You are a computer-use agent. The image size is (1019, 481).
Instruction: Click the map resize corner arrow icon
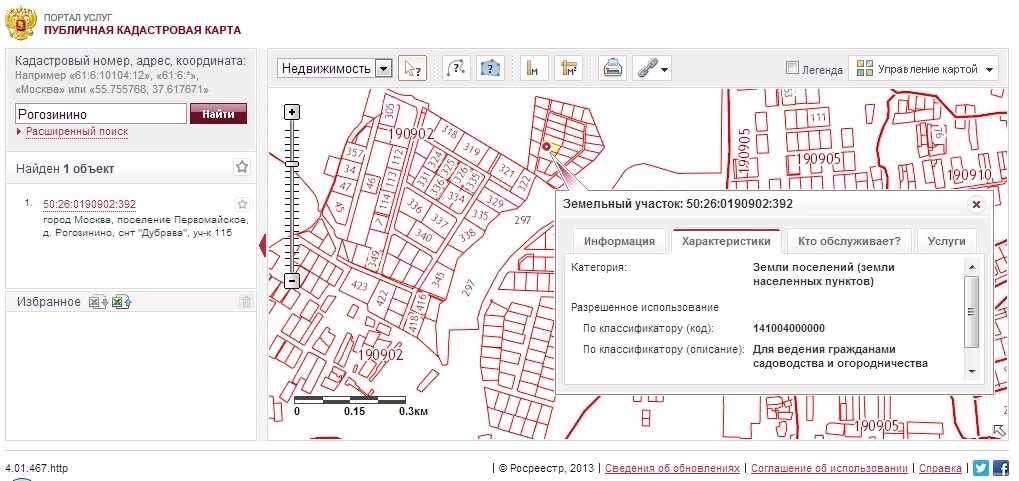click(x=1000, y=430)
